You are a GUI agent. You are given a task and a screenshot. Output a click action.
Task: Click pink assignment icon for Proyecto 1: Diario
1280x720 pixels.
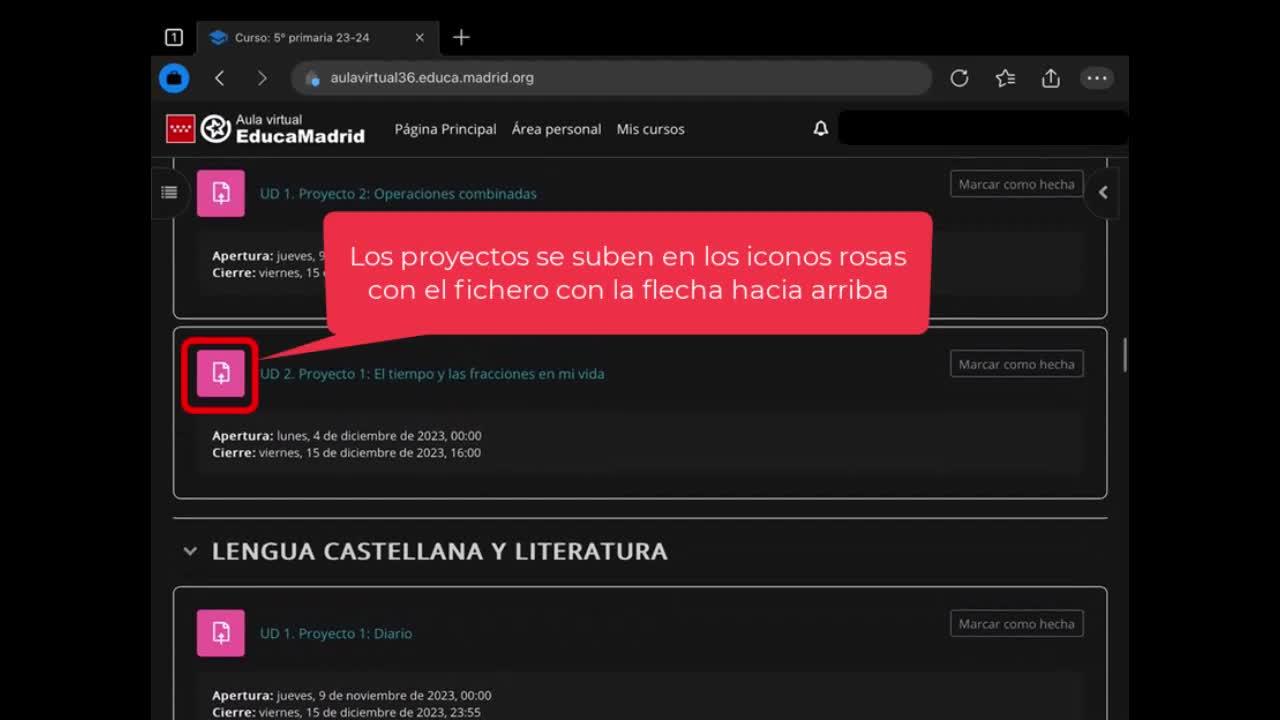coord(221,633)
